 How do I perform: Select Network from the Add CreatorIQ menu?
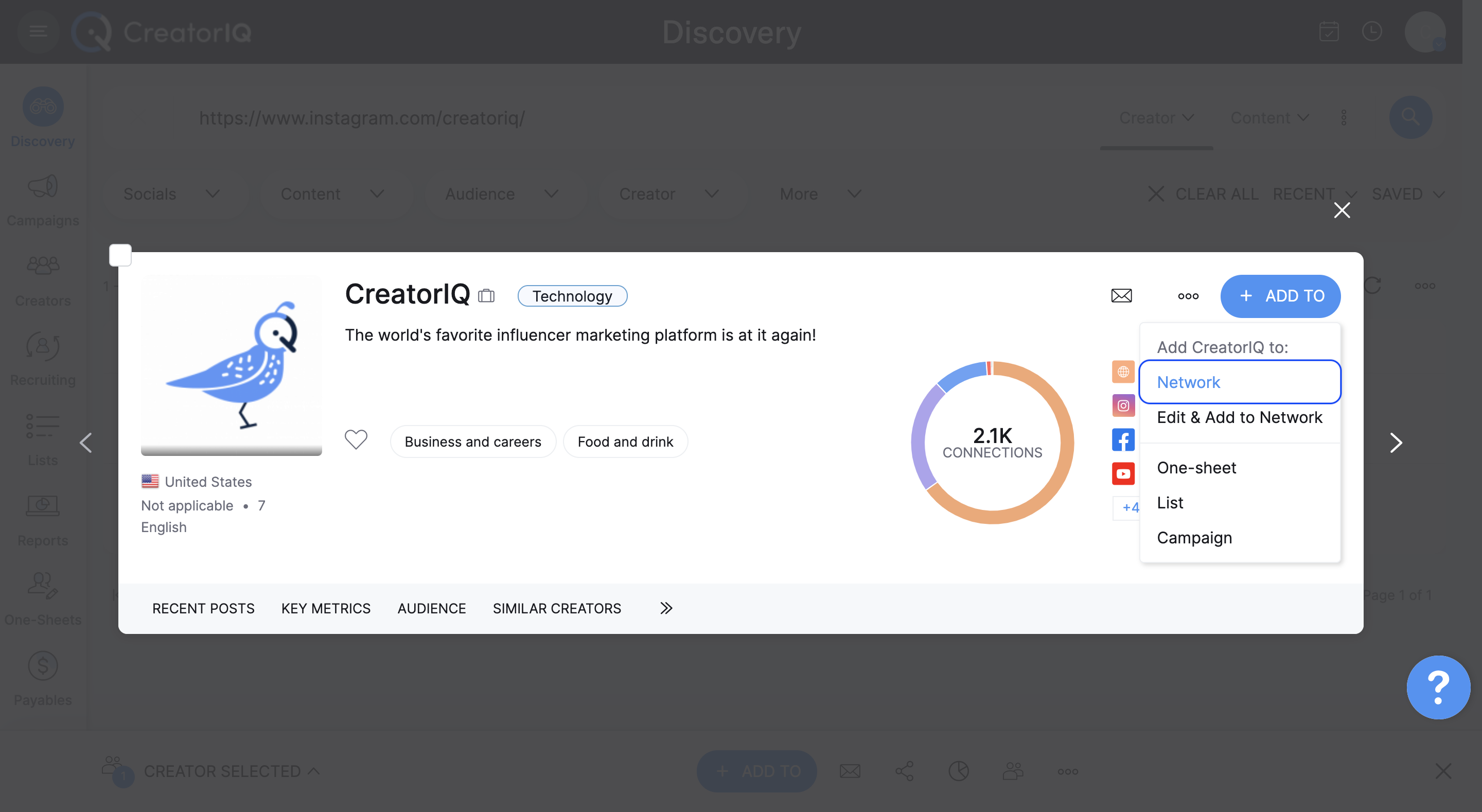click(1188, 381)
